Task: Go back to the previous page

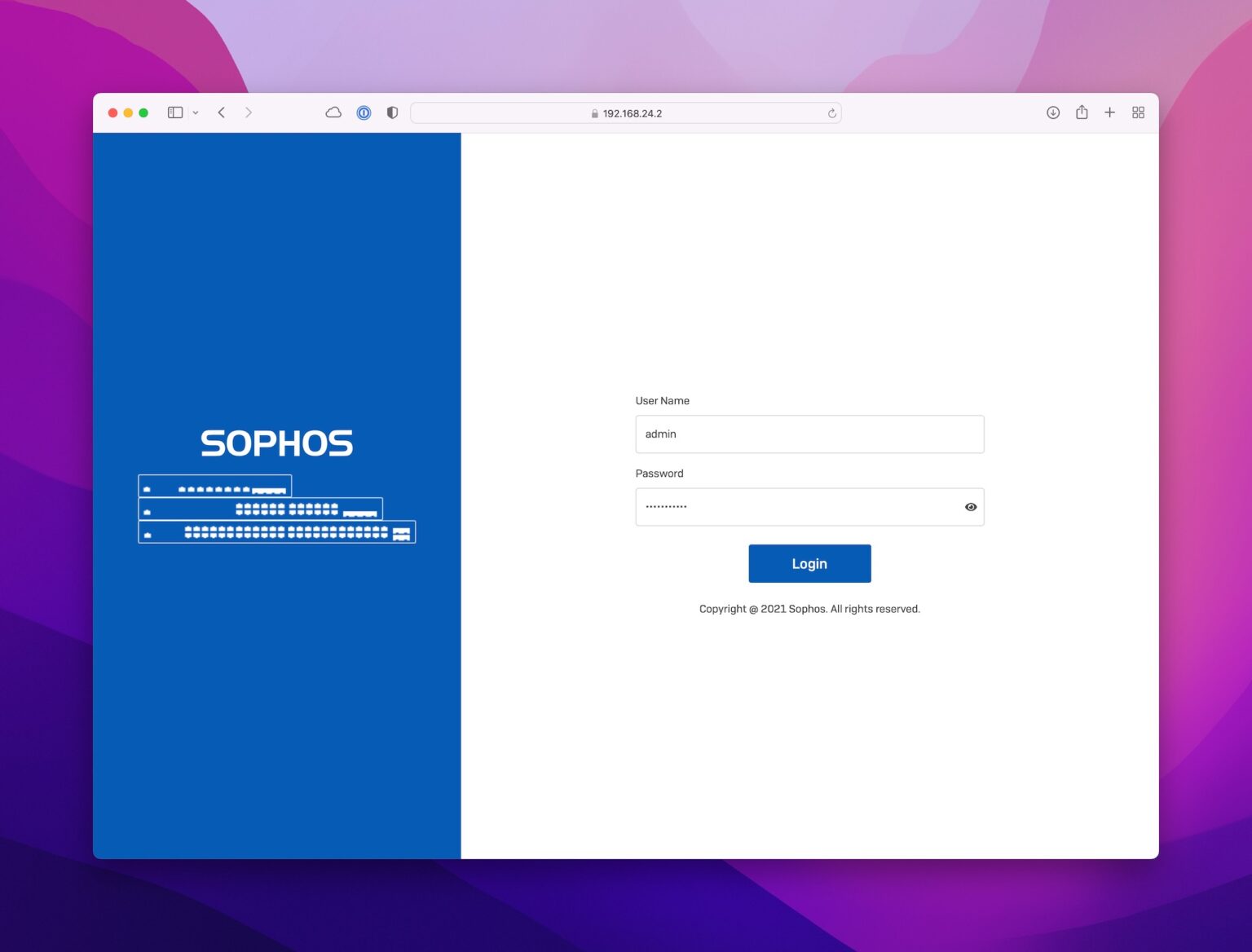Action: (x=221, y=112)
